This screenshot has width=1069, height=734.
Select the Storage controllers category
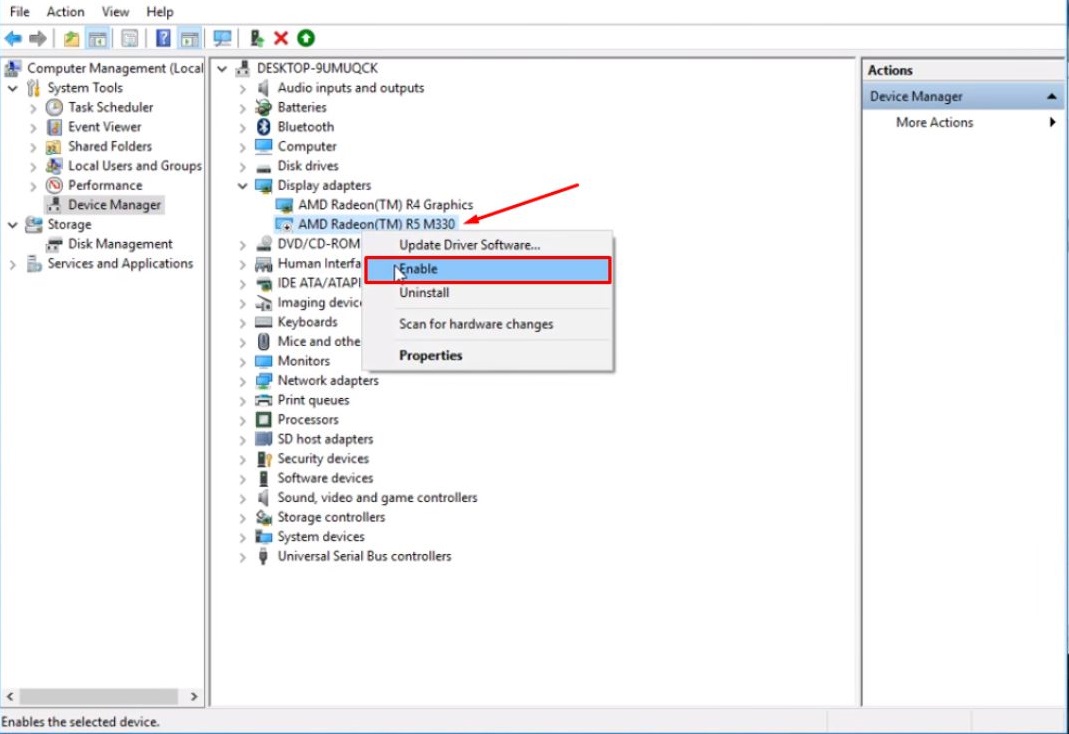coord(331,517)
